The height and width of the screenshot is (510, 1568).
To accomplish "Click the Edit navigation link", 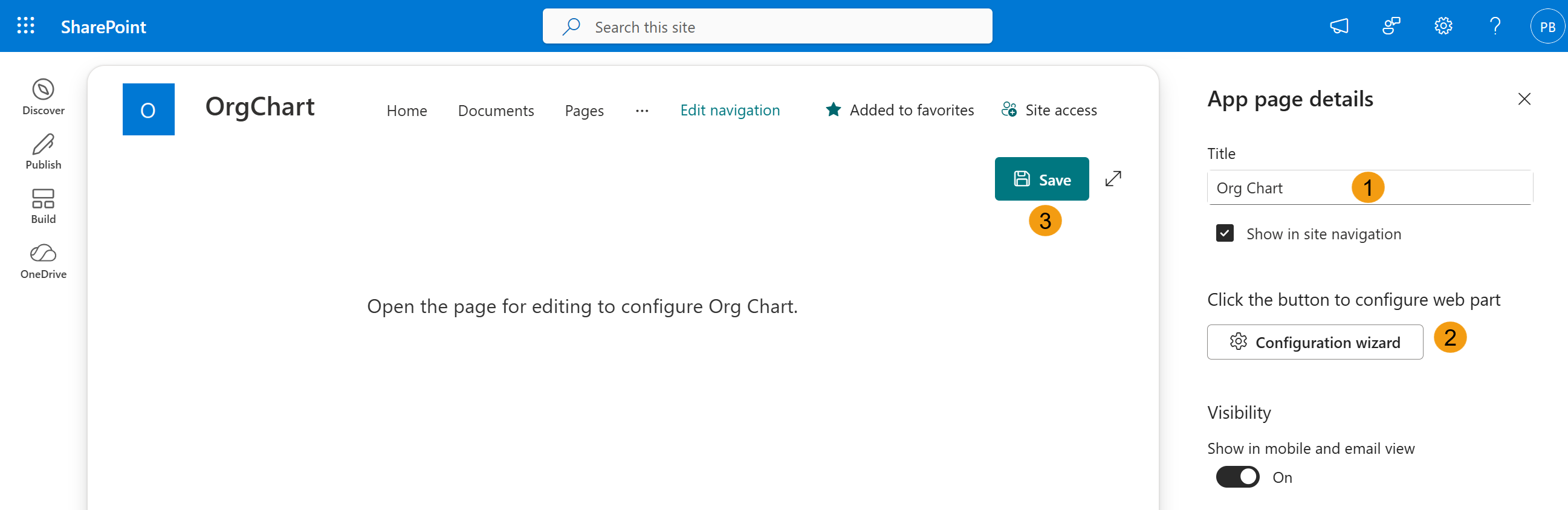I will [730, 110].
